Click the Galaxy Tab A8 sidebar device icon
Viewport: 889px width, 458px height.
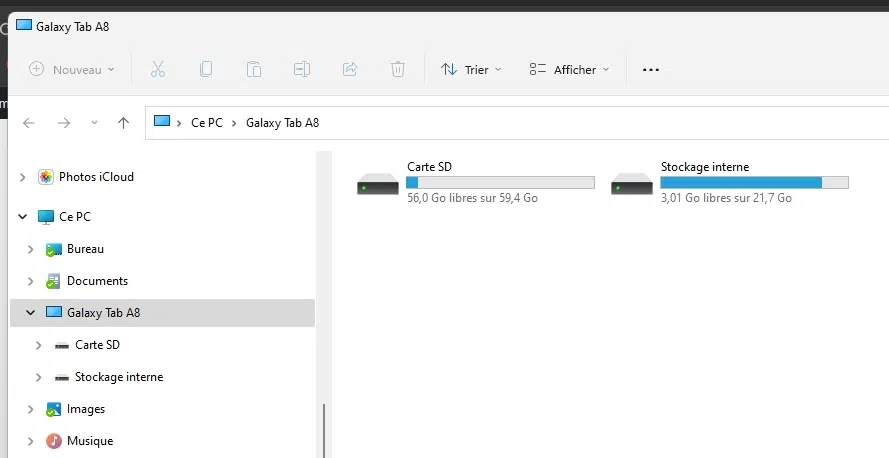(54, 312)
